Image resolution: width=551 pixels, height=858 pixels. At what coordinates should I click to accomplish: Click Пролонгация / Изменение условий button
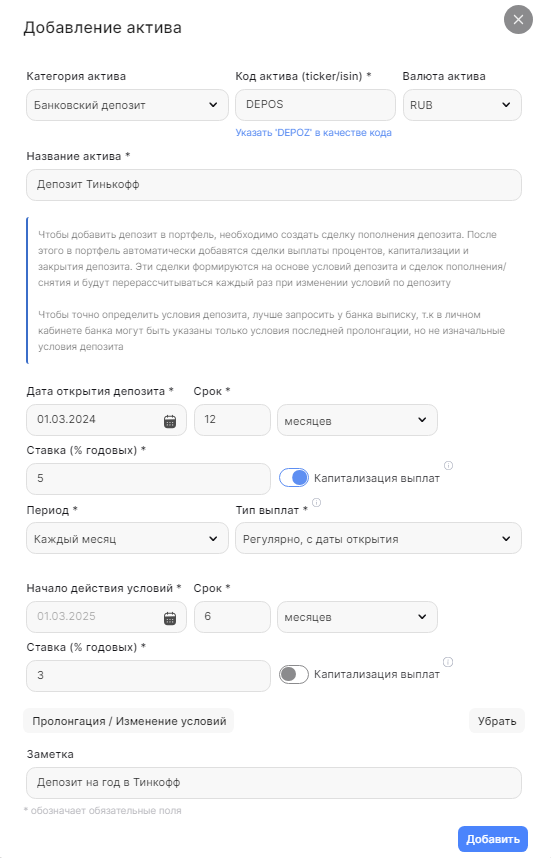[x=129, y=721]
